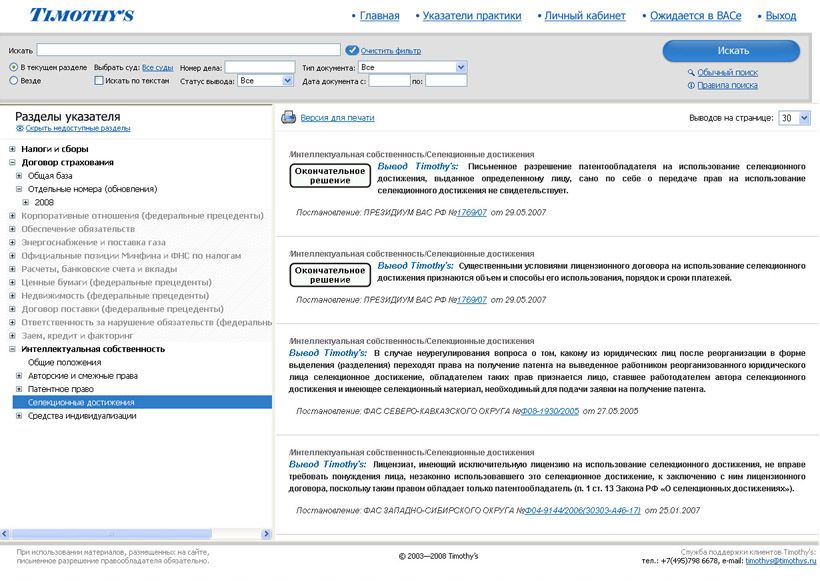Collapse the 'Интеллектуальная собственность' section
The height and width of the screenshot is (581, 820).
point(13,349)
